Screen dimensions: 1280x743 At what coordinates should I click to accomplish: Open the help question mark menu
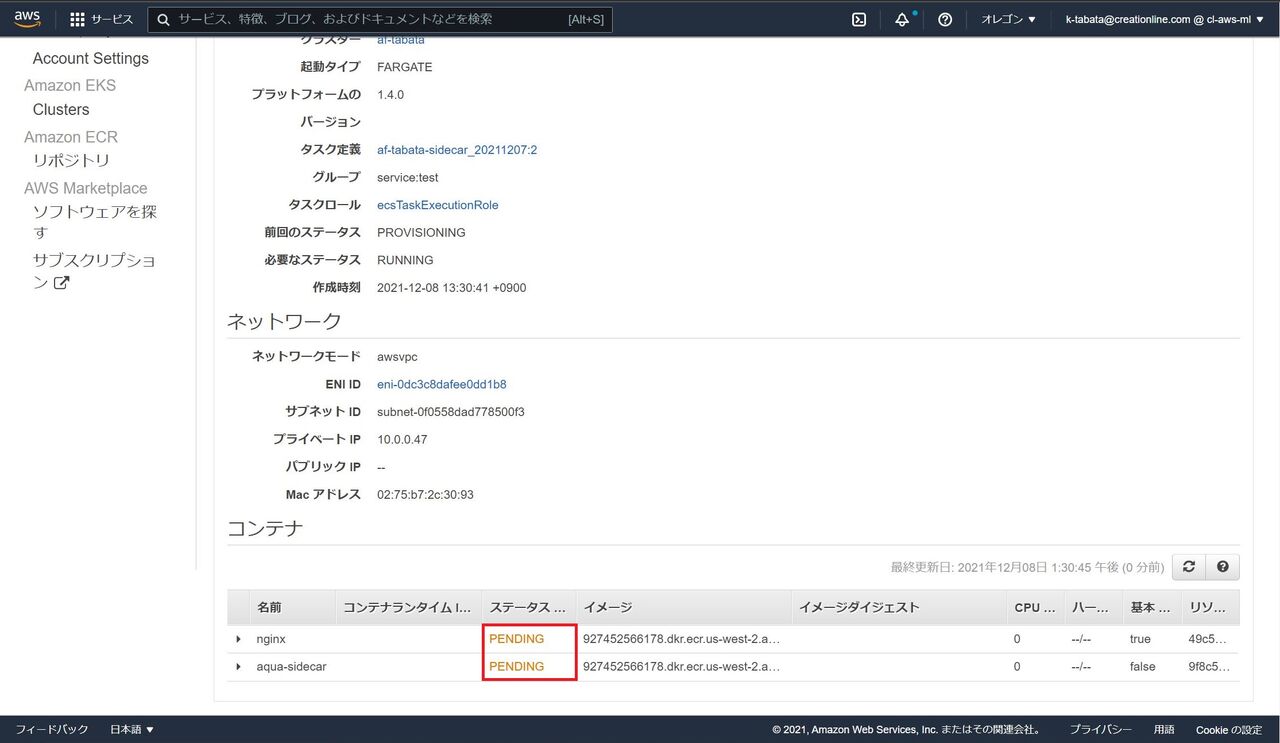(945, 19)
